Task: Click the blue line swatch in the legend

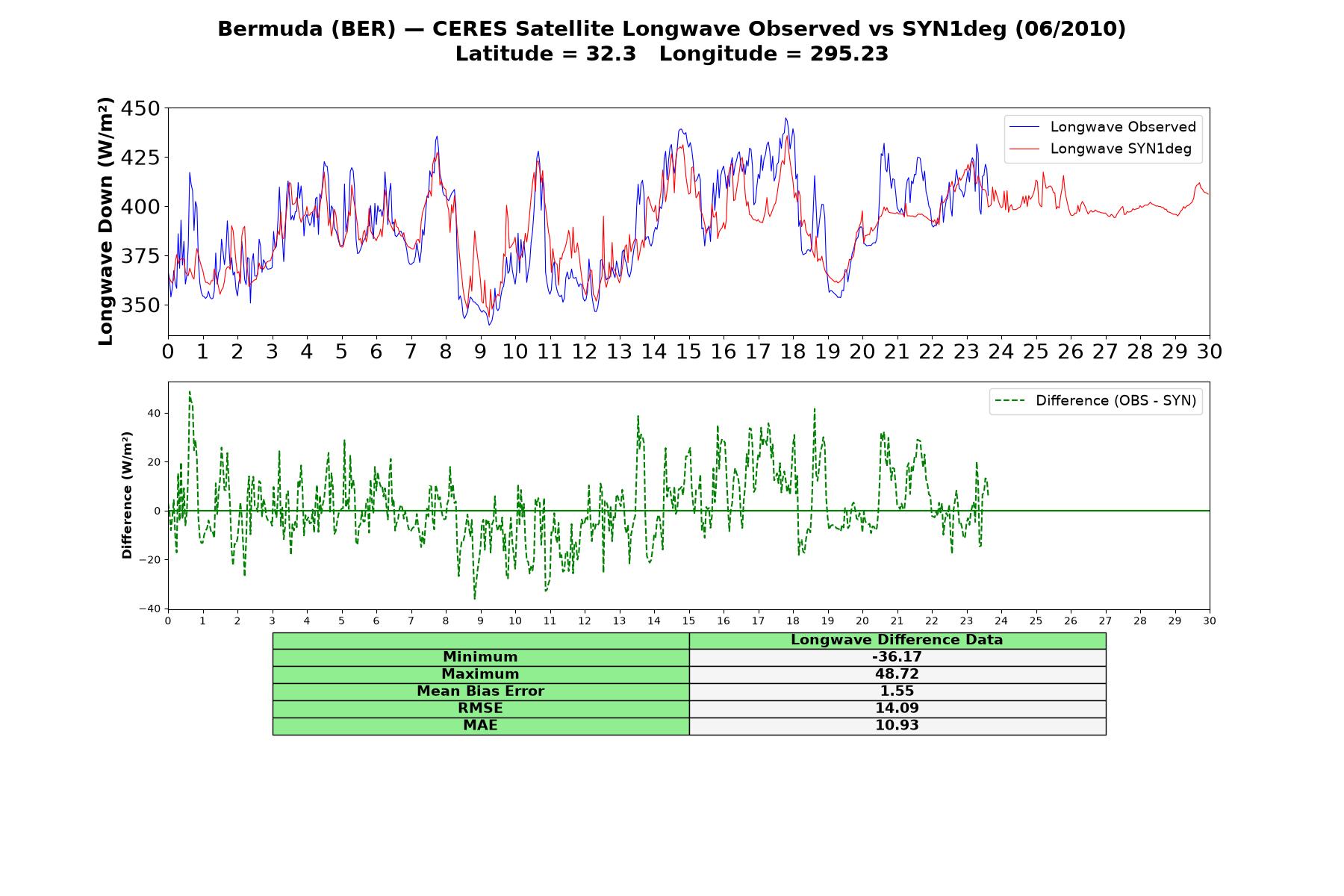Action: [x=1024, y=127]
